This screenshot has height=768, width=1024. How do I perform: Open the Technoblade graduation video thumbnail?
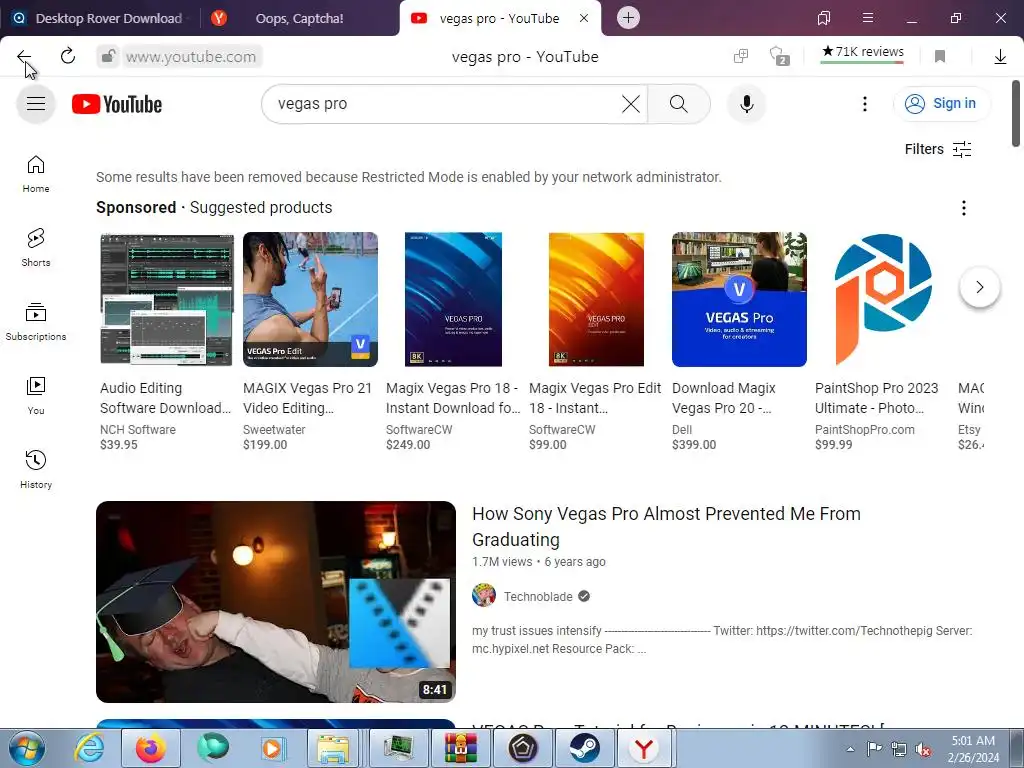(276, 601)
